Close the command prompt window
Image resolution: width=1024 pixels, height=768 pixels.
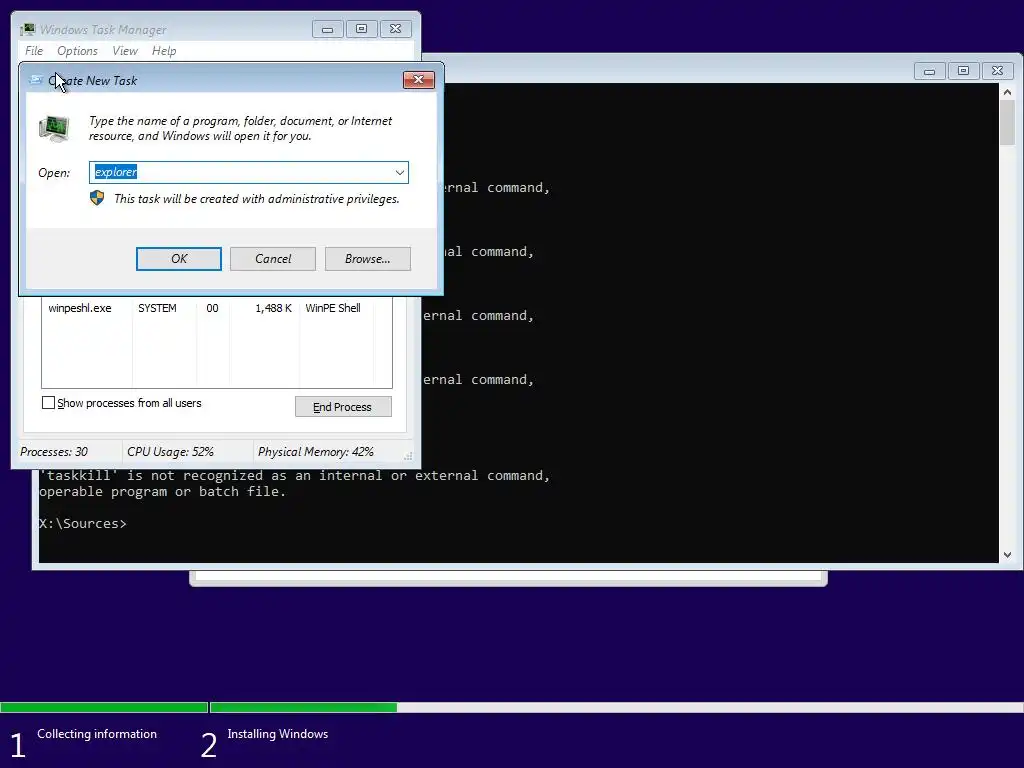point(997,71)
